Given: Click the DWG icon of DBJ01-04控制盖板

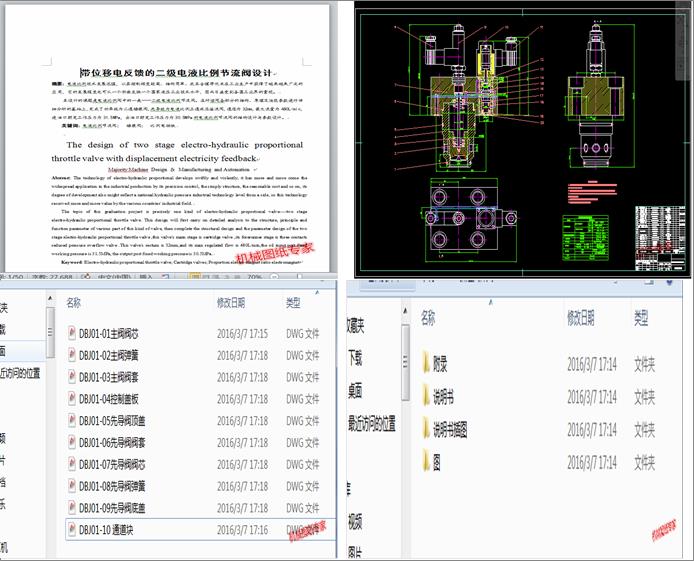Looking at the screenshot, I should pos(72,398).
